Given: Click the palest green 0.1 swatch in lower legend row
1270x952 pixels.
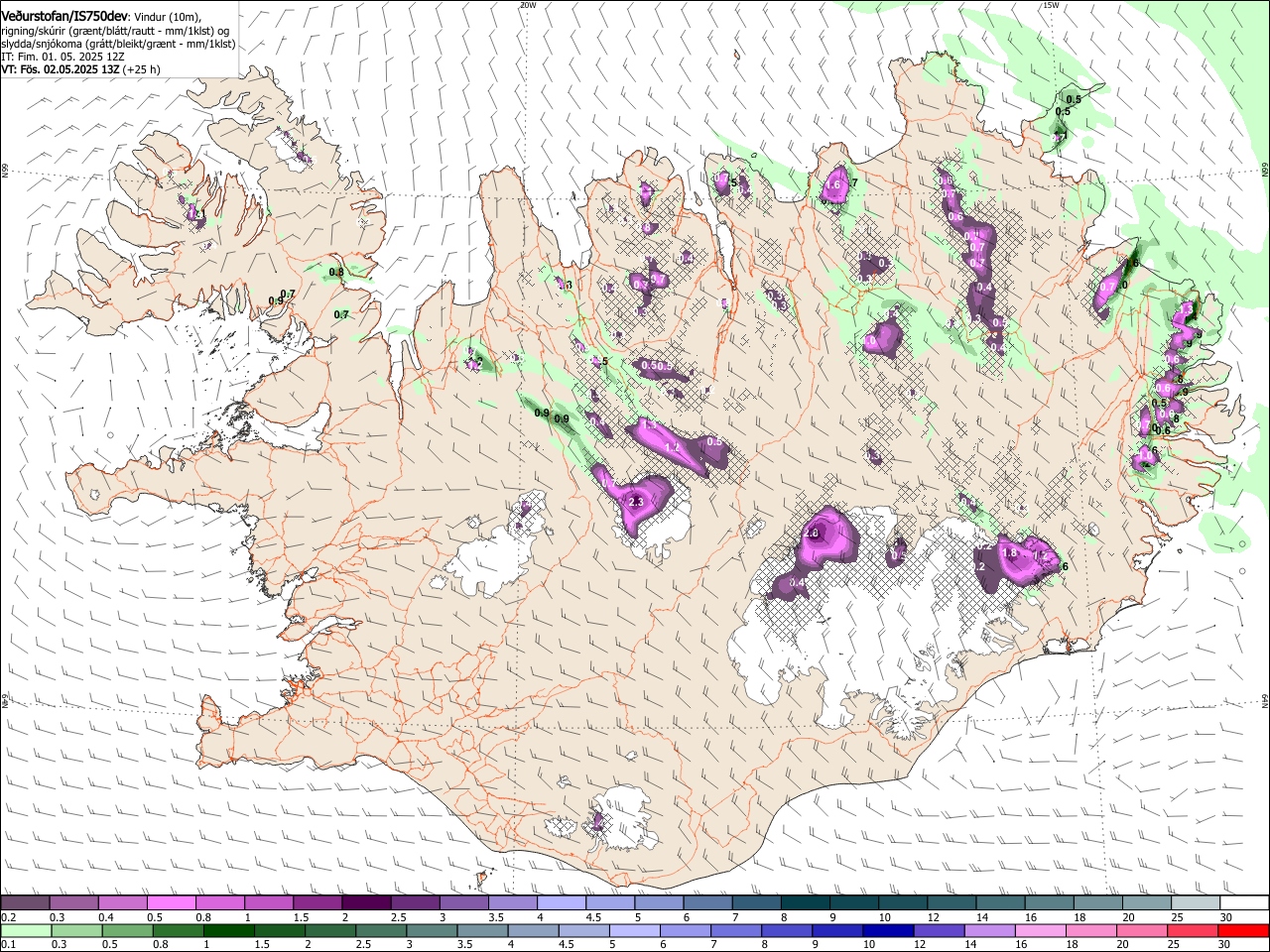Looking at the screenshot, I should 26,930.
